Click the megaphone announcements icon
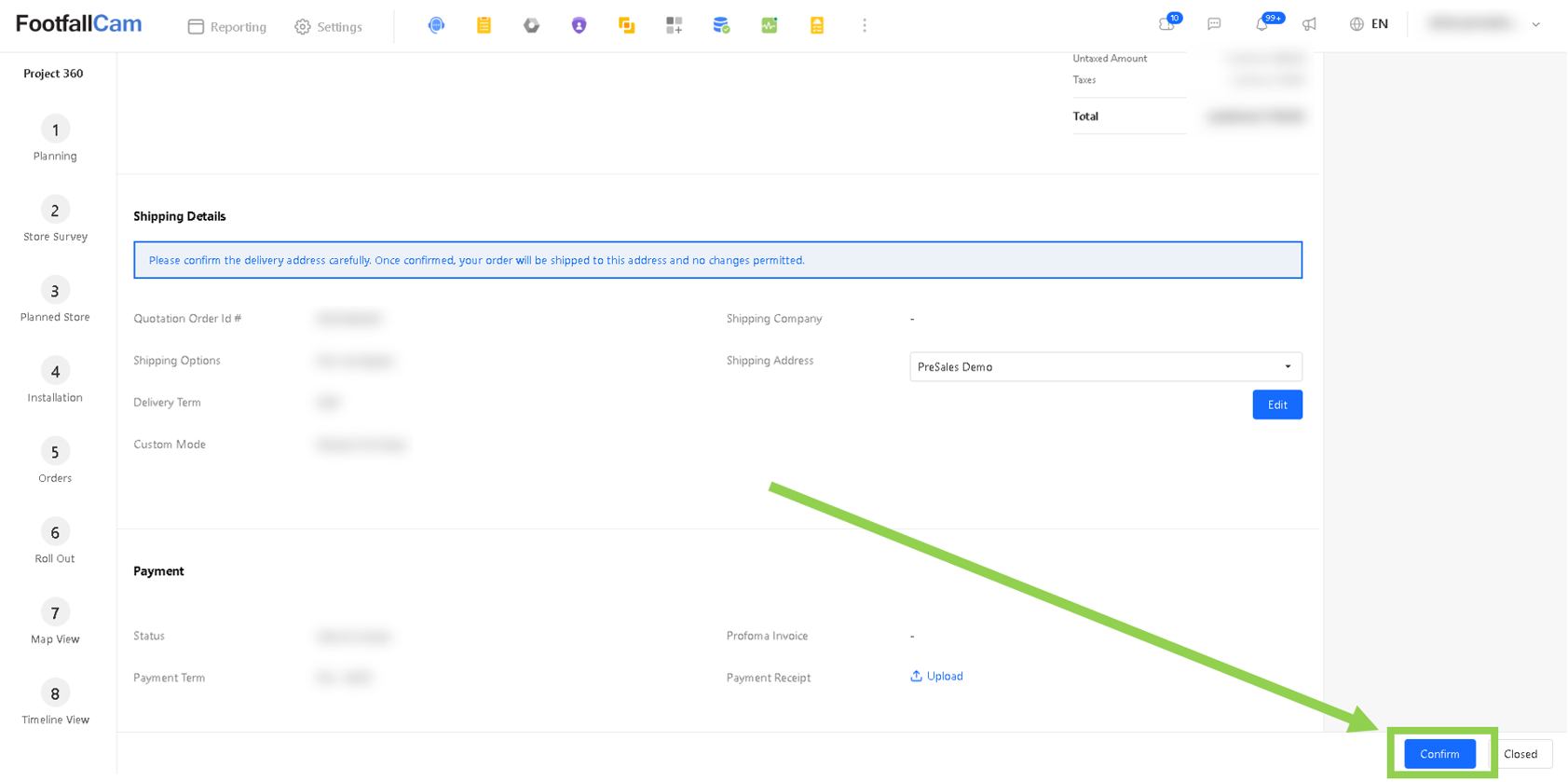The height and width of the screenshot is (782, 1568). click(x=1309, y=24)
